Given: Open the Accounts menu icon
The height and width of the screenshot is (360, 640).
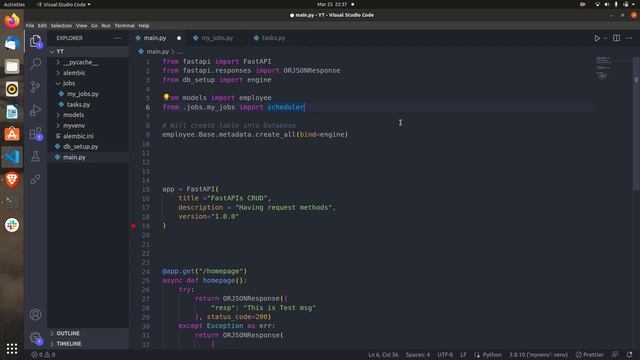Looking at the screenshot, I should (36, 315).
